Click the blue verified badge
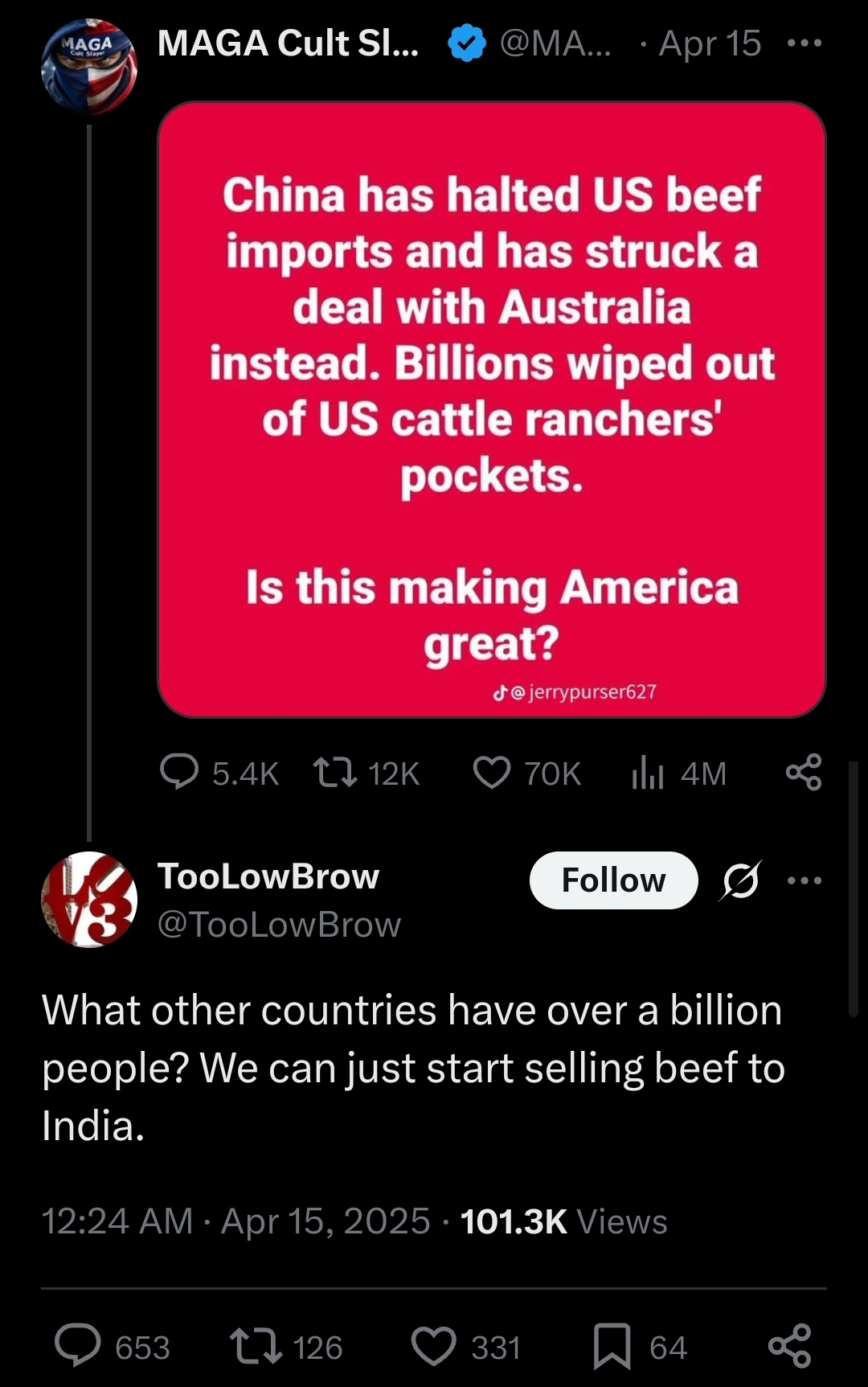Viewport: 868px width, 1387px height. coord(467,43)
